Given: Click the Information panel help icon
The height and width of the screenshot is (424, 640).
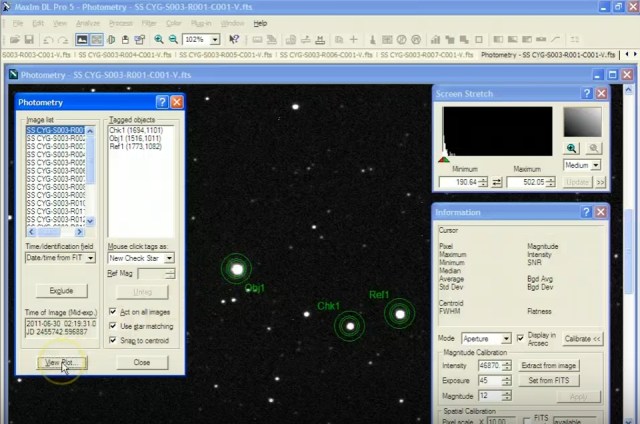Looking at the screenshot, I should point(588,212).
